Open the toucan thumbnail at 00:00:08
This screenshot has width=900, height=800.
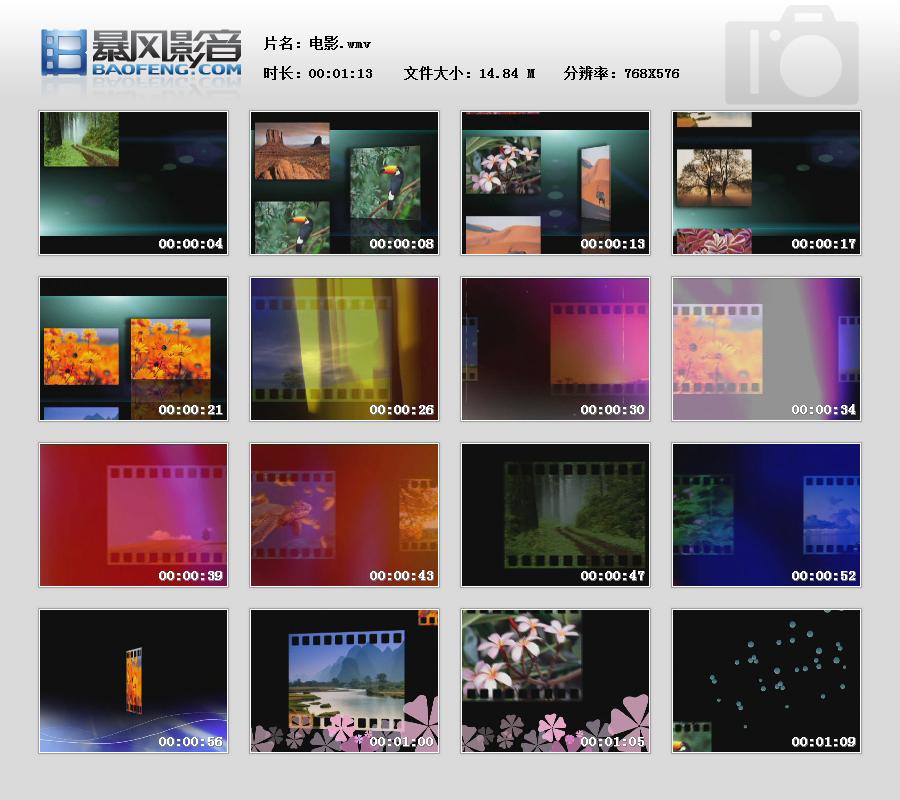coord(344,182)
